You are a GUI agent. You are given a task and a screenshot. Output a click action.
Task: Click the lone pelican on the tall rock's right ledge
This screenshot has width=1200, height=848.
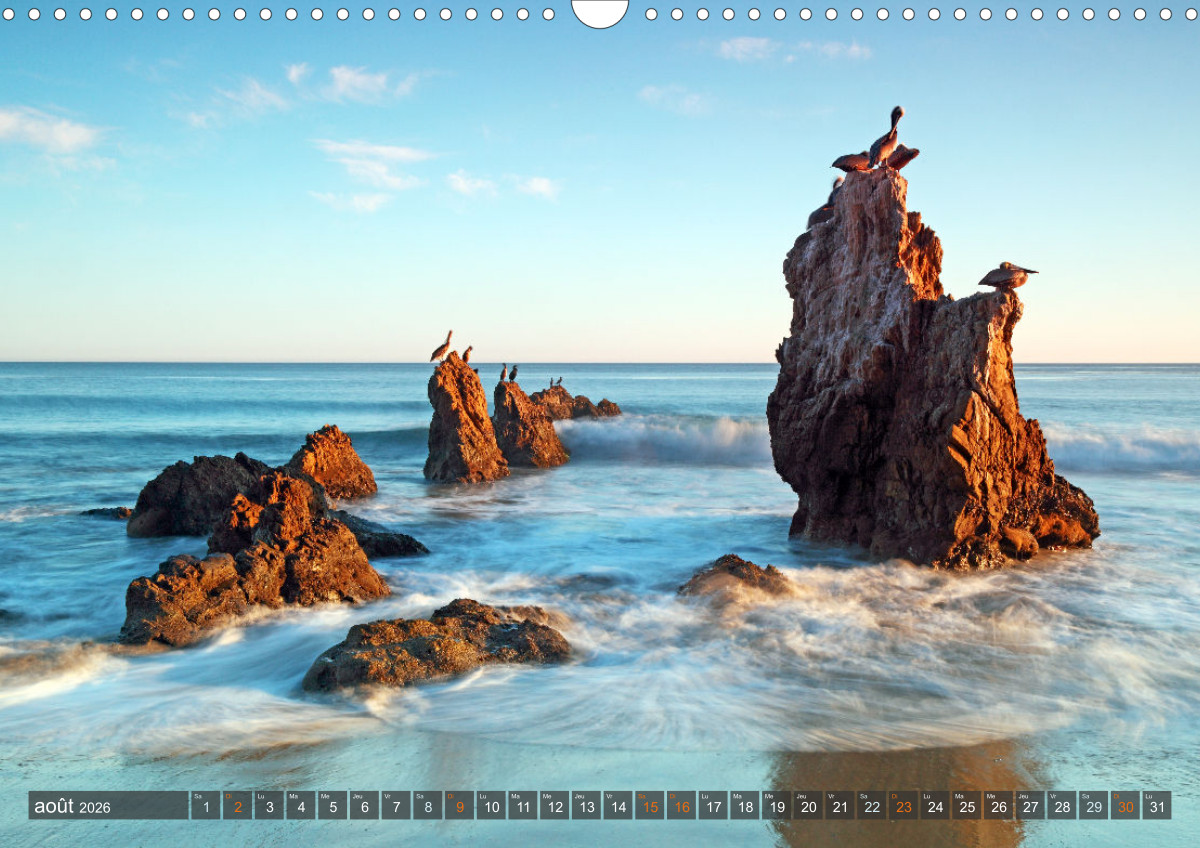(1006, 276)
